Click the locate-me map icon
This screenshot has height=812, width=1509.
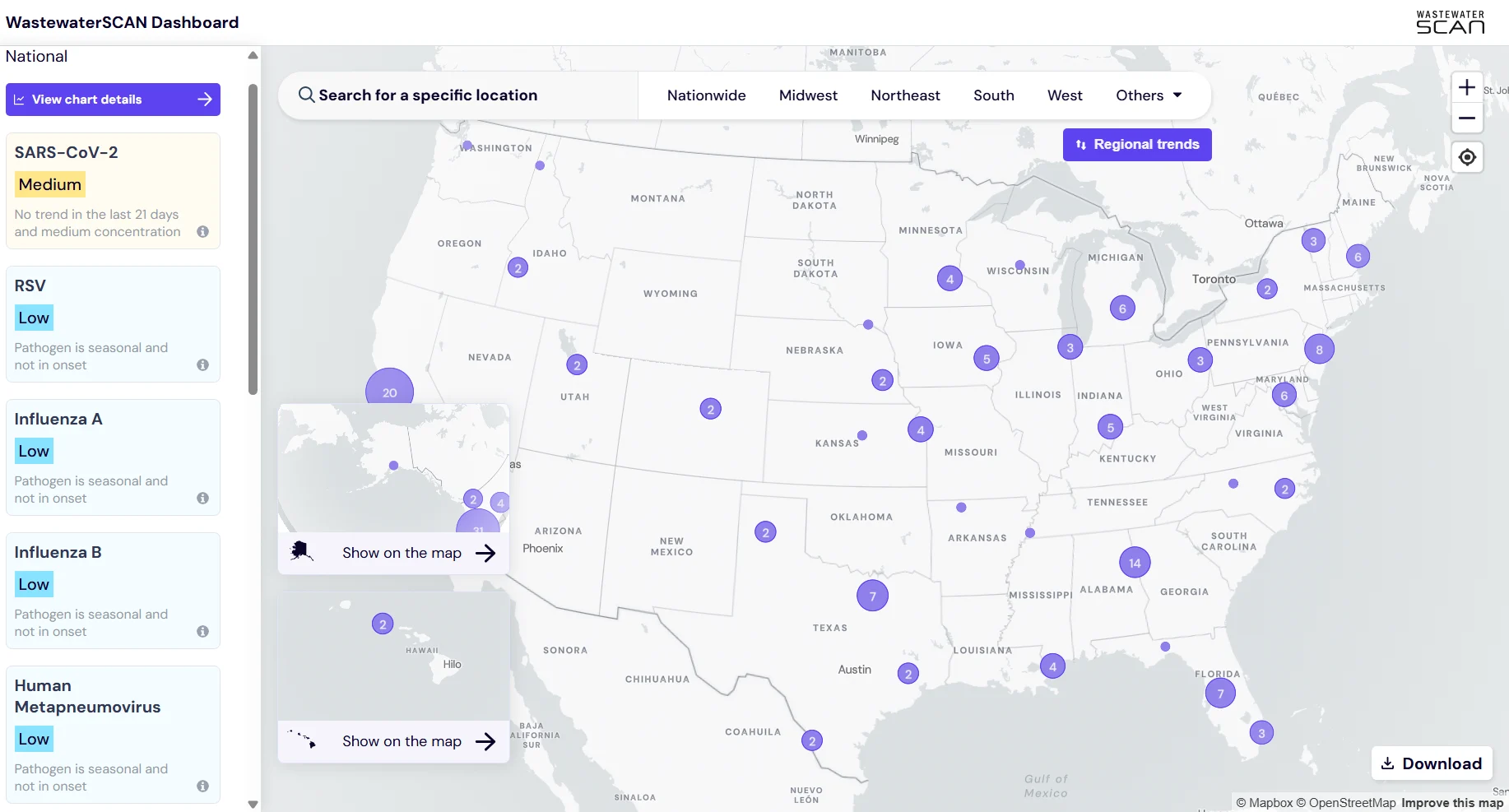click(x=1467, y=157)
